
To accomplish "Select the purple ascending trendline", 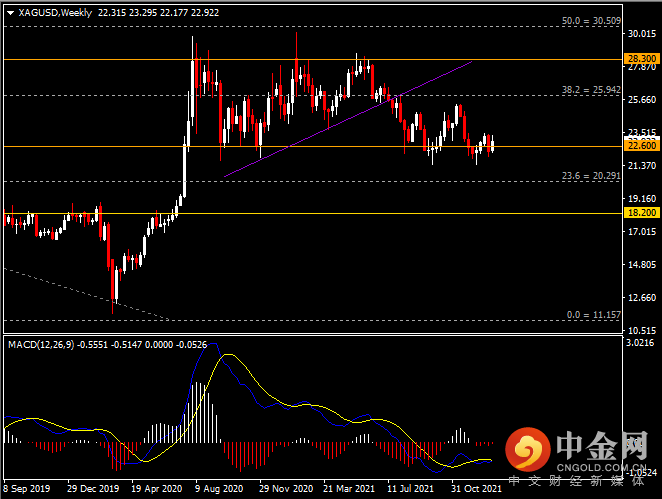I will pos(348,119).
